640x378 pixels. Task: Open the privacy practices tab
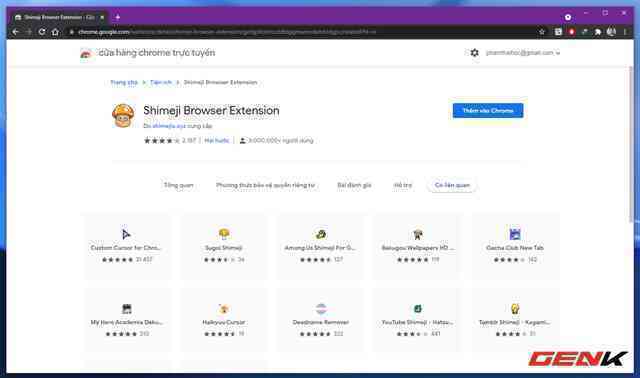coord(266,185)
